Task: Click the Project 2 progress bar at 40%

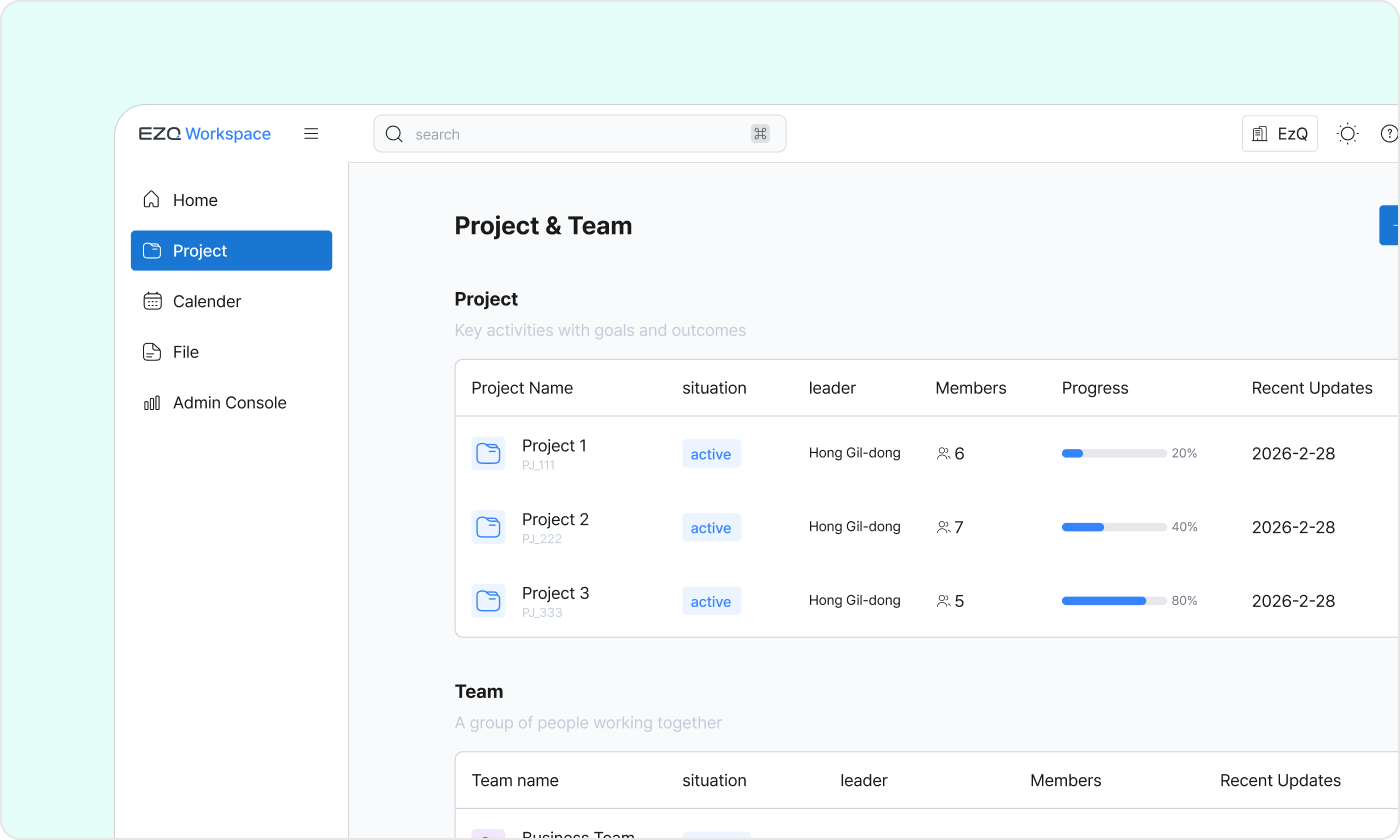Action: (1114, 527)
